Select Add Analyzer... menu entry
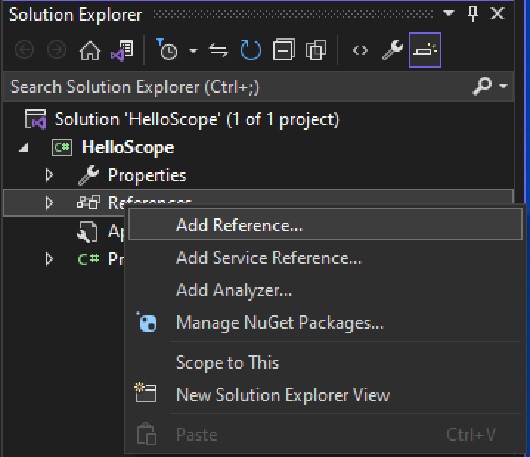530x457 pixels. tap(326, 290)
